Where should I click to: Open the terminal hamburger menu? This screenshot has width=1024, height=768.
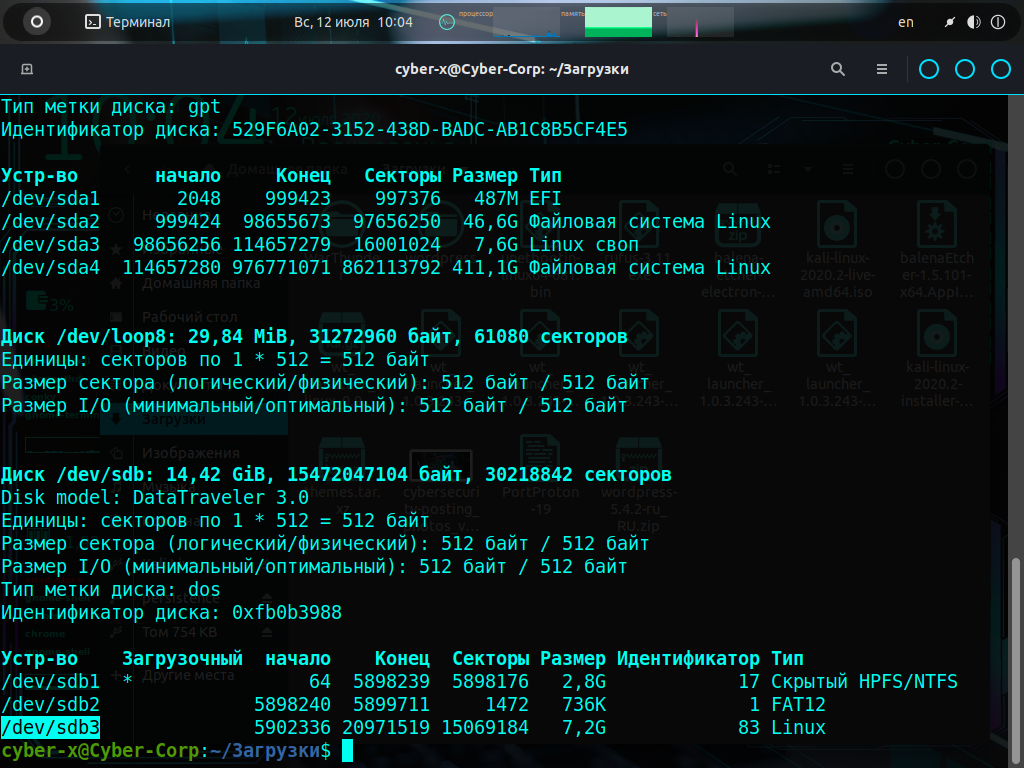[x=882, y=69]
